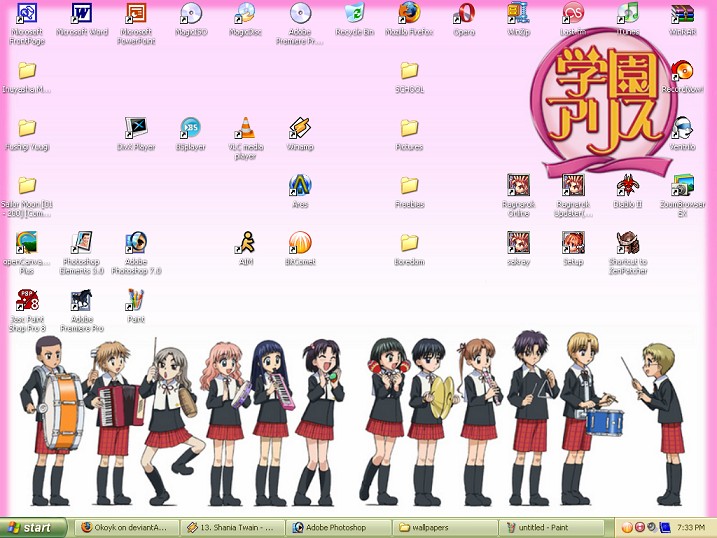
Task: Select the openCanvas Plus desktop icon
Action: click(x=27, y=243)
